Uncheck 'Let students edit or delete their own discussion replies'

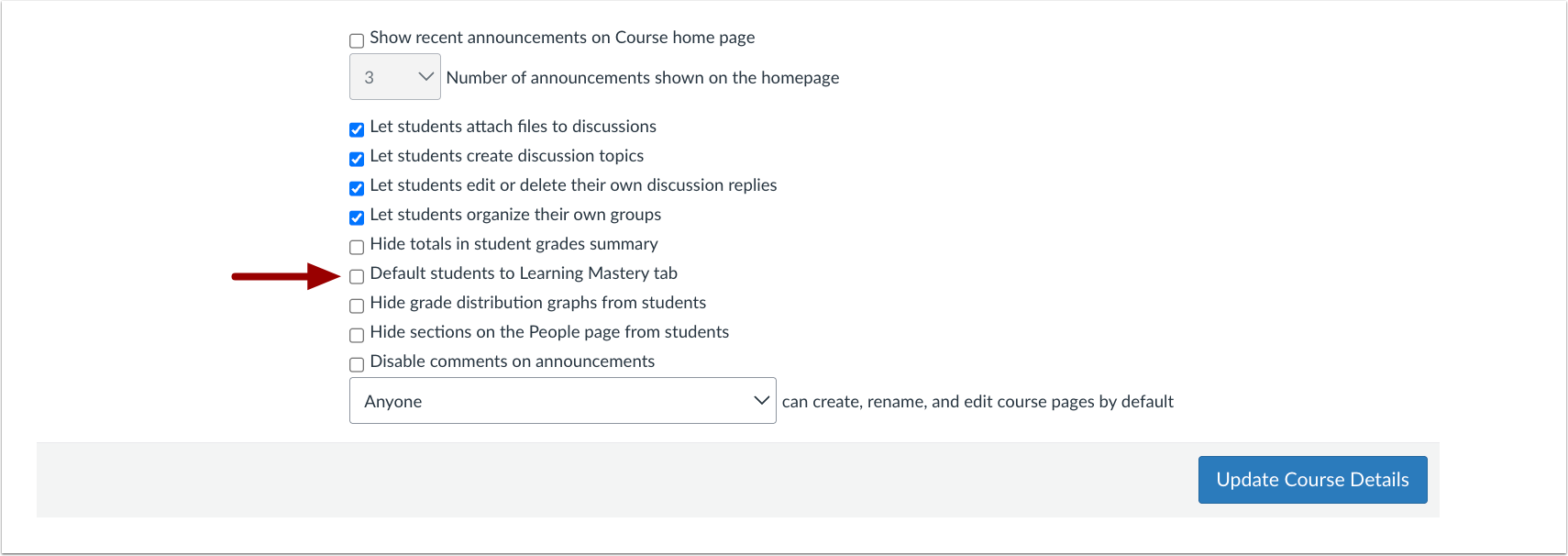click(x=357, y=188)
